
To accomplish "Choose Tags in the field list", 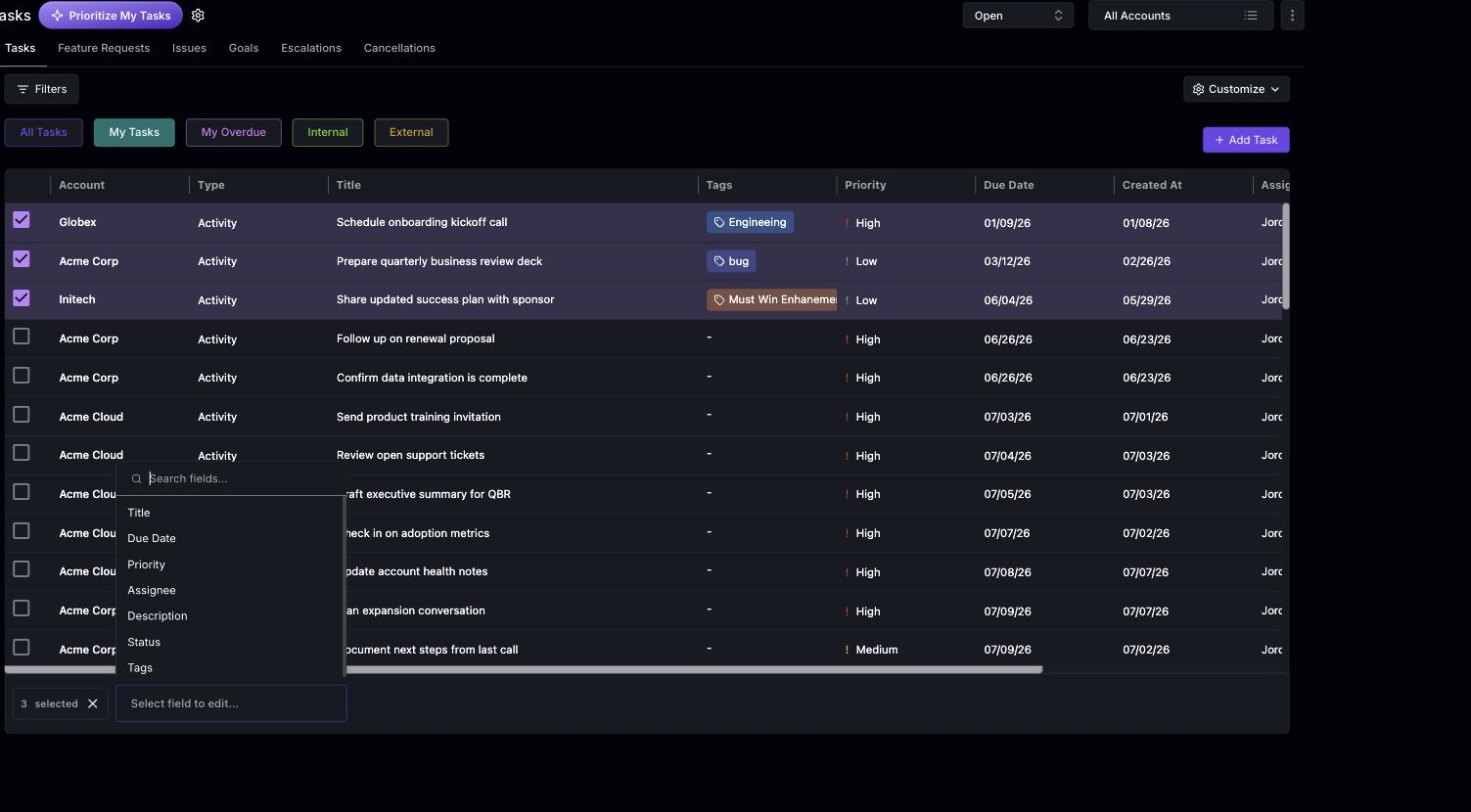I will 230,667.
